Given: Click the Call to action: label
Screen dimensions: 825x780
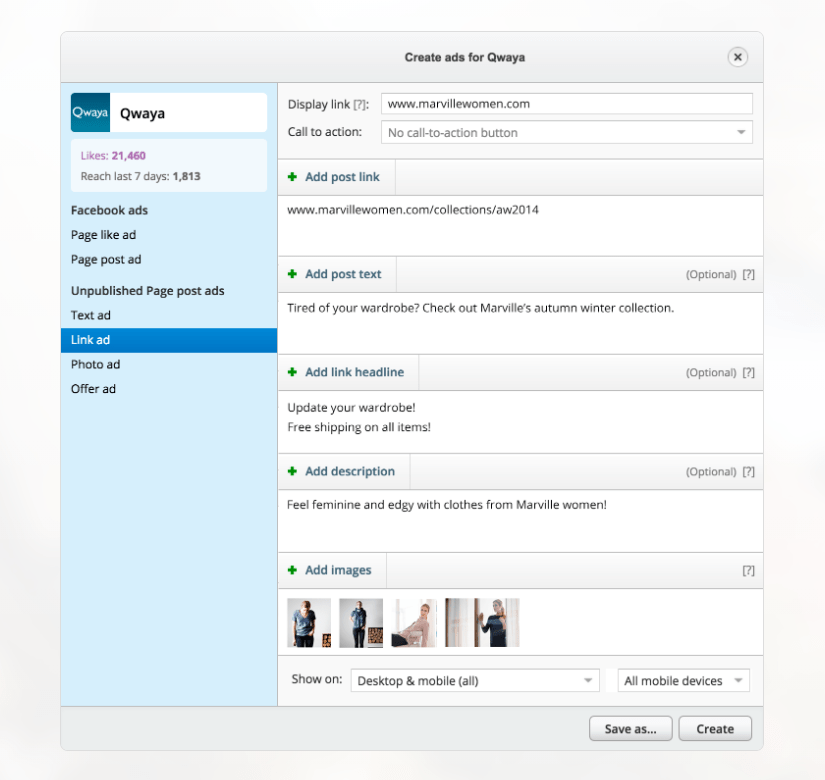Looking at the screenshot, I should (325, 132).
